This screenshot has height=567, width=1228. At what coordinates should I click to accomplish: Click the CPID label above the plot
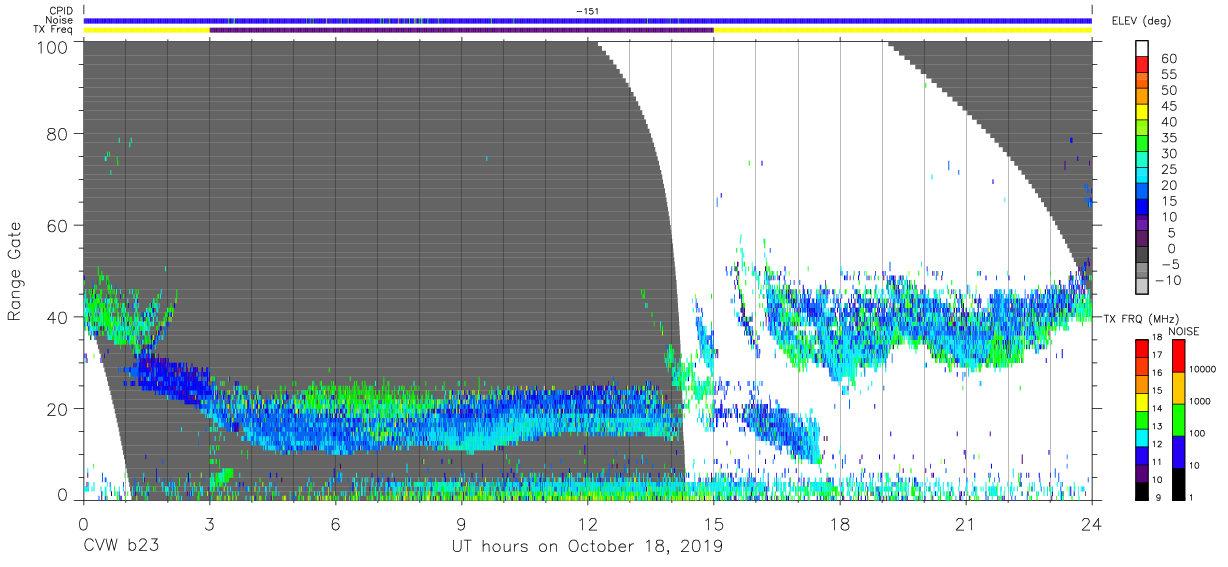click(61, 10)
